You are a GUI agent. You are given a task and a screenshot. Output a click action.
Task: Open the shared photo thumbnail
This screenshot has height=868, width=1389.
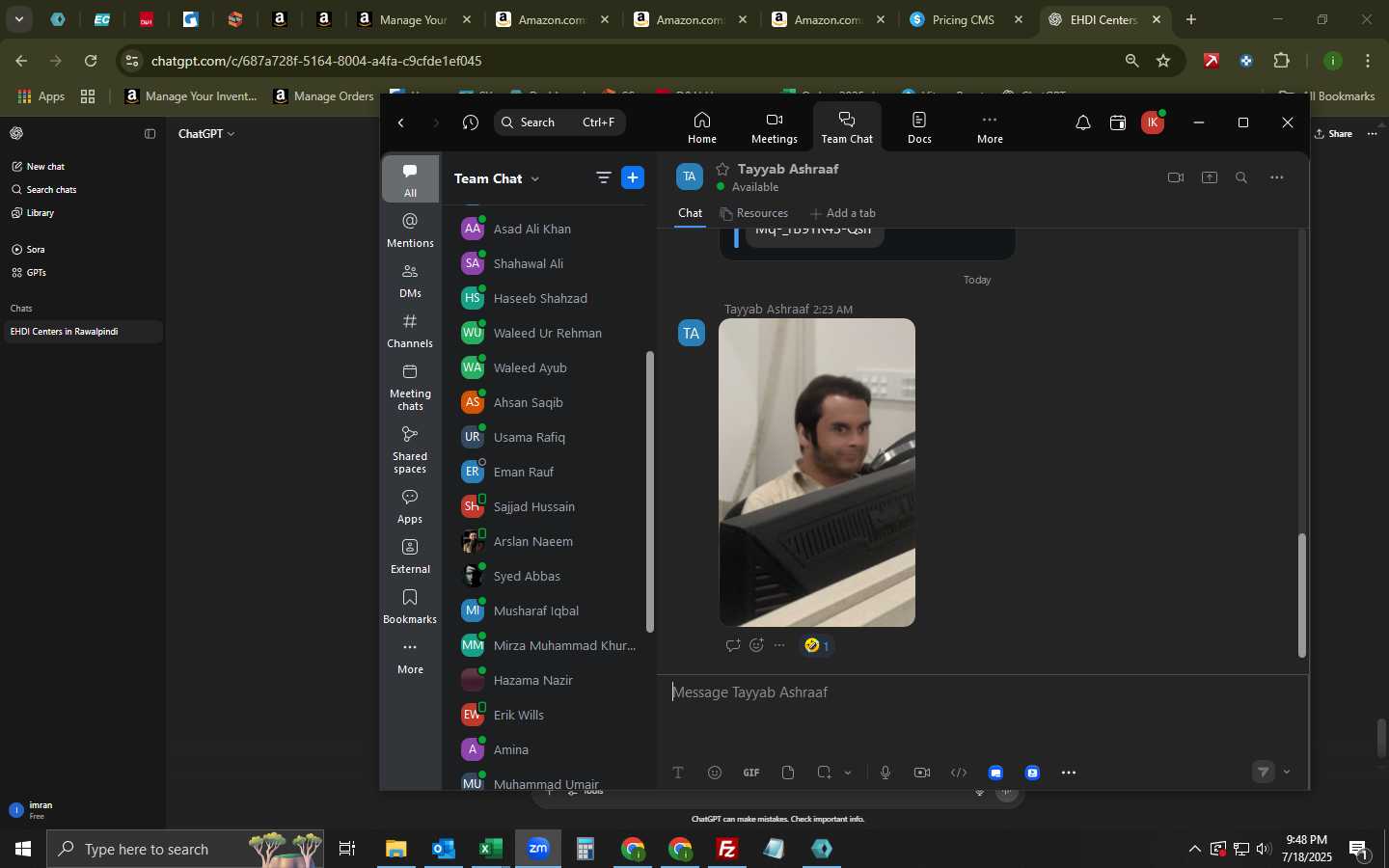(x=817, y=473)
